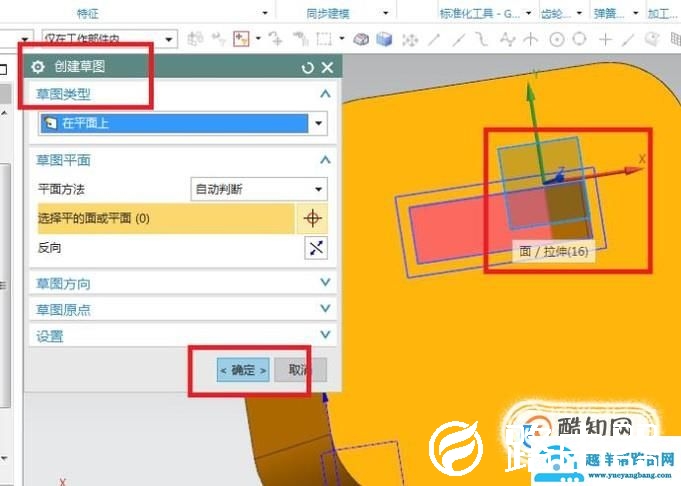The height and width of the screenshot is (486, 681).
Task: Collapse the 草图平面 section
Action: coord(325,160)
